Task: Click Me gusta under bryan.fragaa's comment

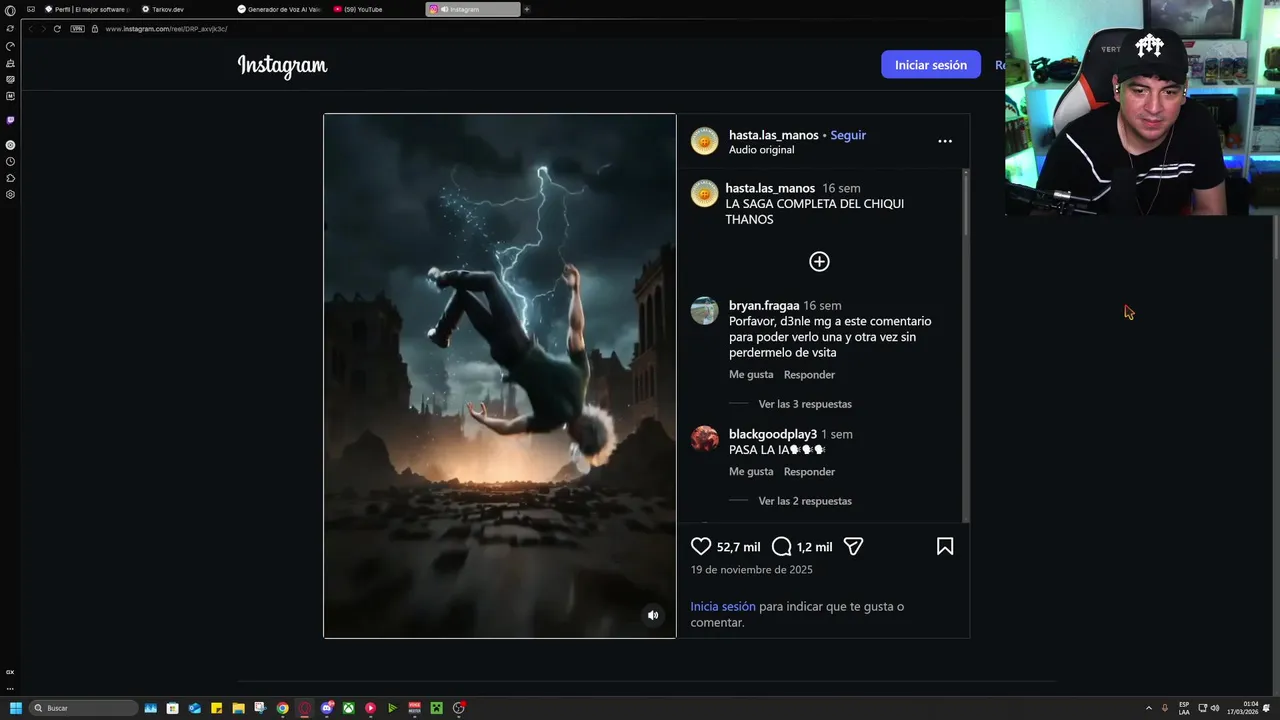Action: point(751,375)
